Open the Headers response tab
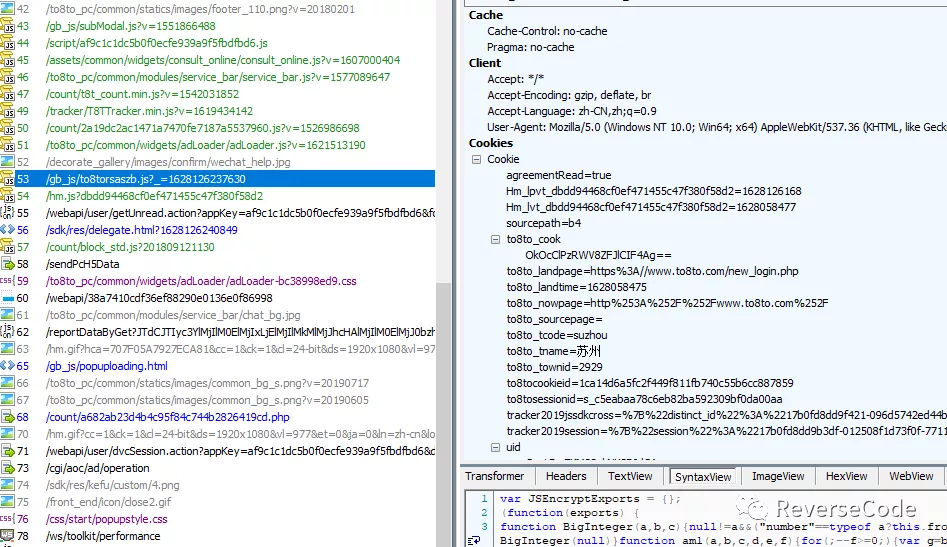Viewport: 947px width, 547px height. coord(566,476)
